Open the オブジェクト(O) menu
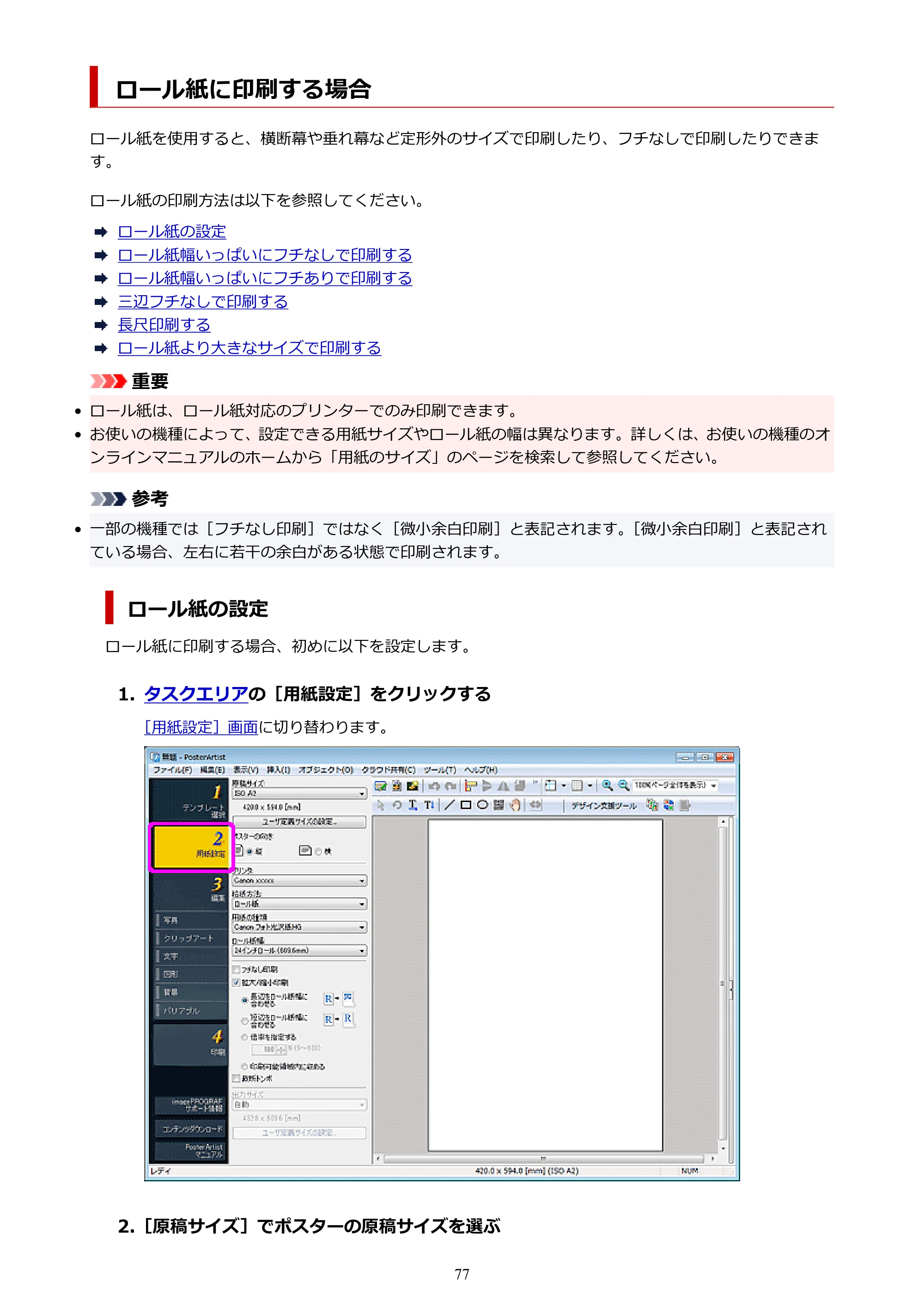 326,770
